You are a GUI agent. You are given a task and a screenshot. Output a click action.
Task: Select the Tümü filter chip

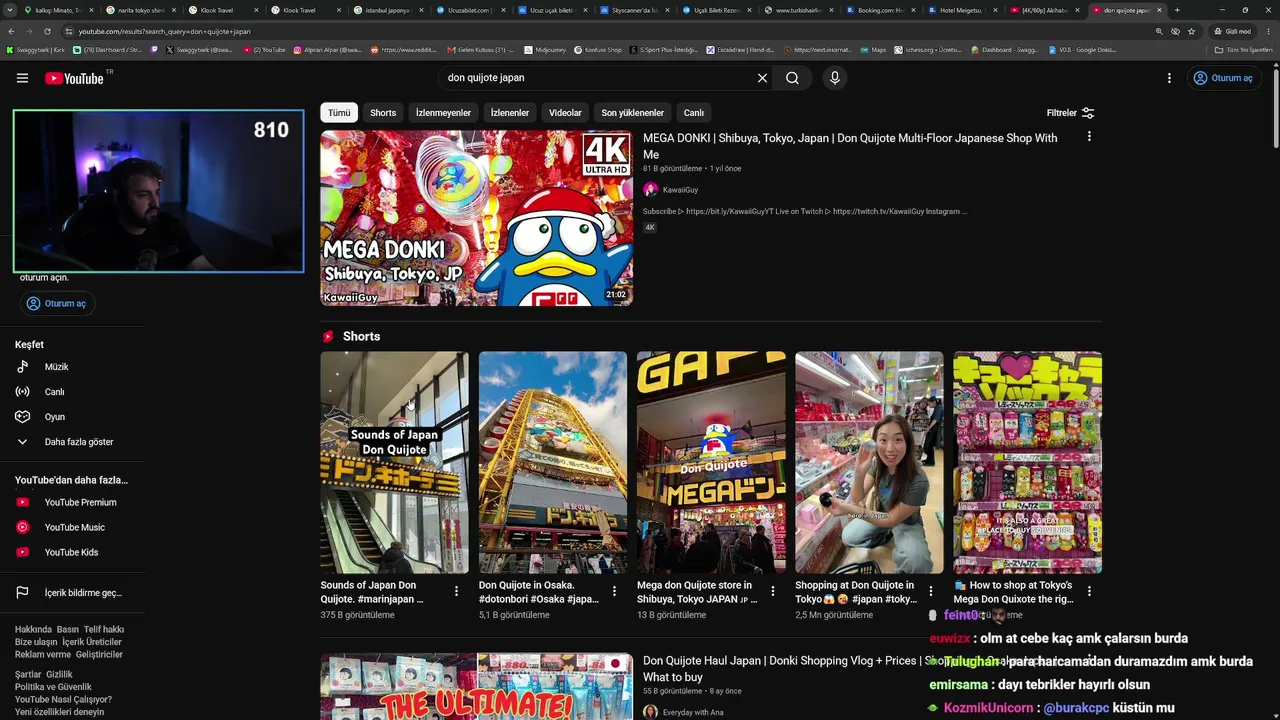(339, 113)
